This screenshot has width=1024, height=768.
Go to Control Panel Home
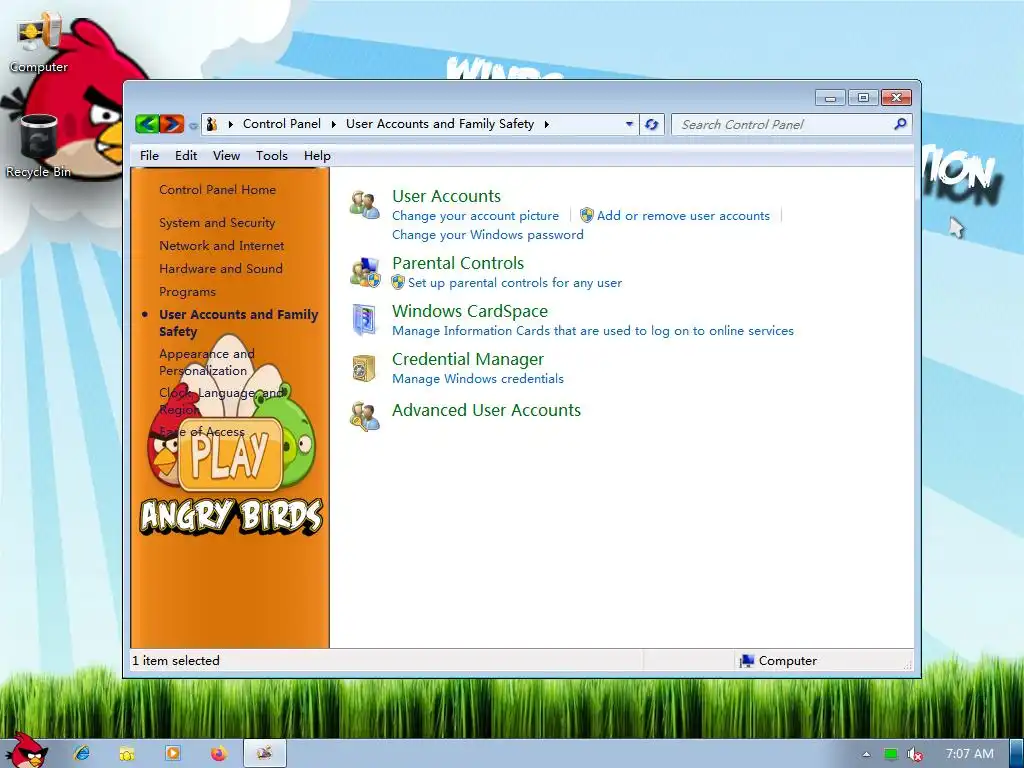pos(217,189)
